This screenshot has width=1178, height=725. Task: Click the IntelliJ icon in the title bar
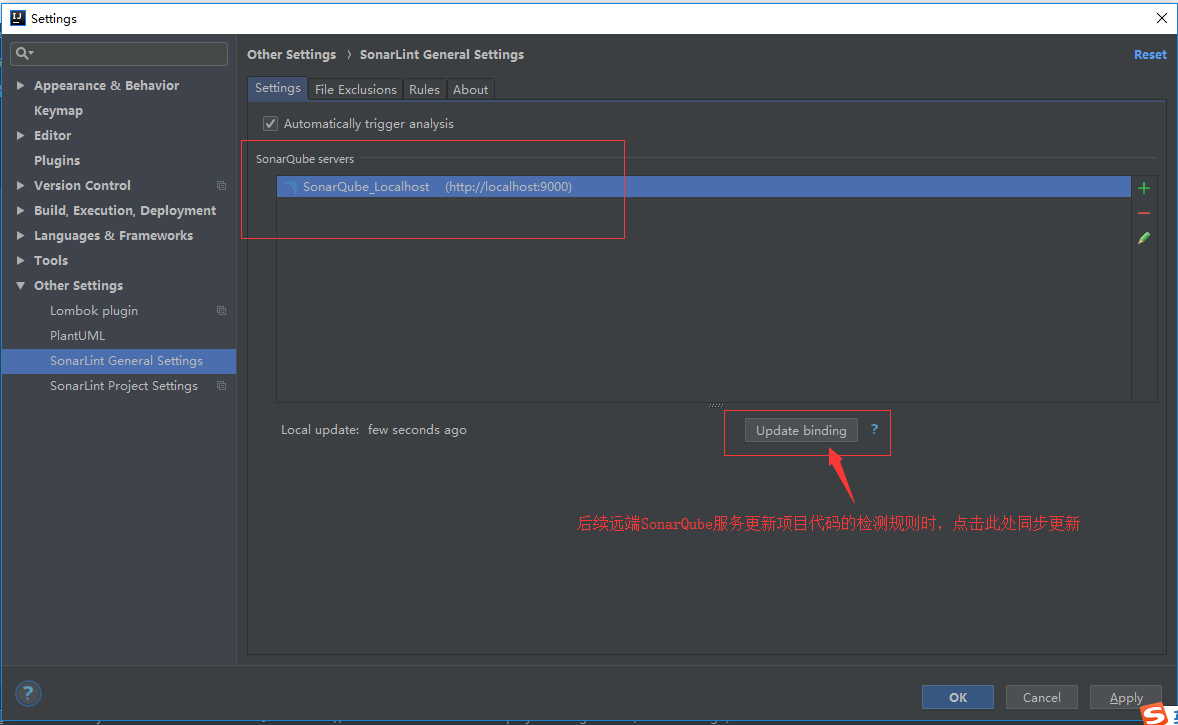17,18
